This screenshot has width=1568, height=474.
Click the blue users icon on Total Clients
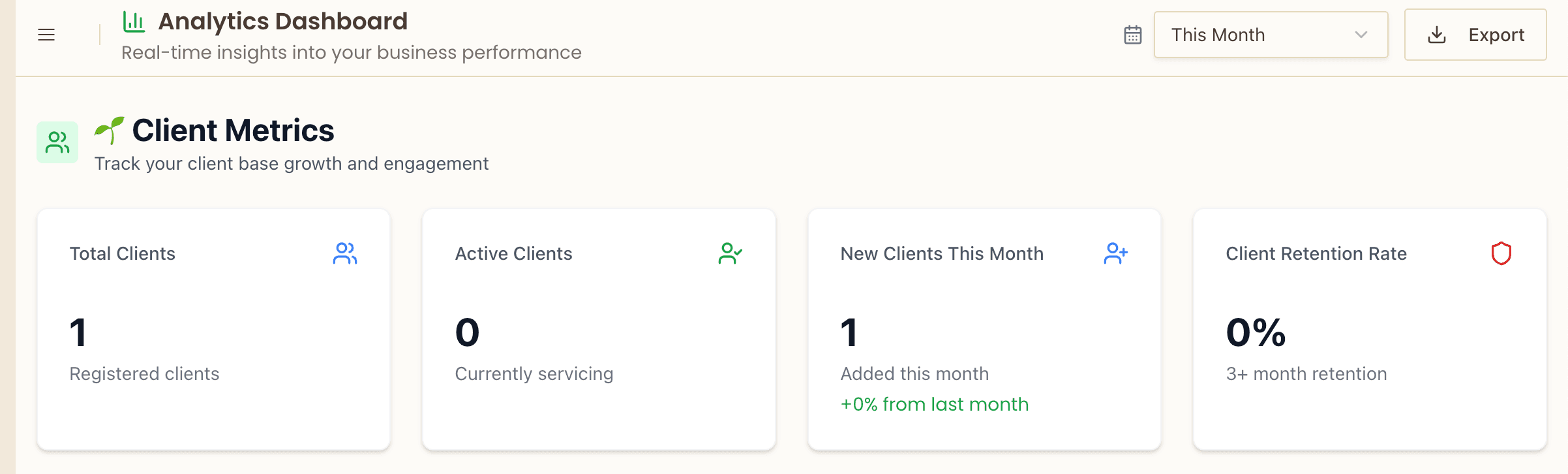(344, 253)
